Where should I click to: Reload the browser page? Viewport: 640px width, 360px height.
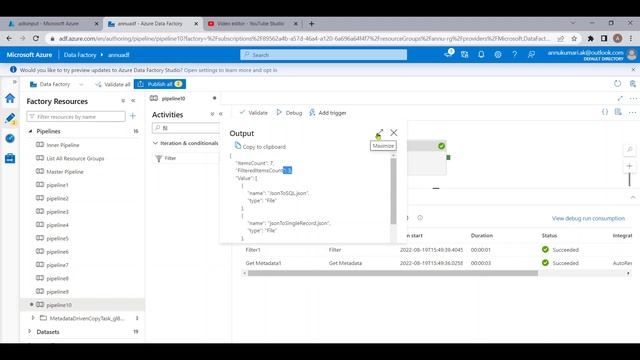pyautogui.click(x=36, y=38)
